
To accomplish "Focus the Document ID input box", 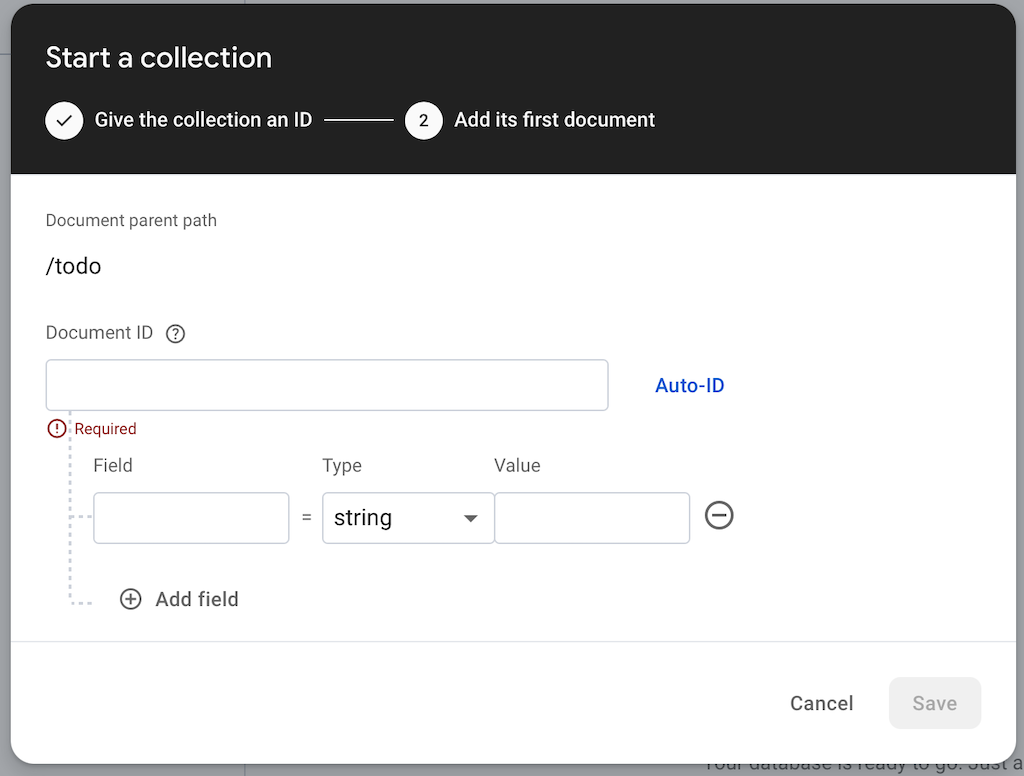I will [327, 385].
